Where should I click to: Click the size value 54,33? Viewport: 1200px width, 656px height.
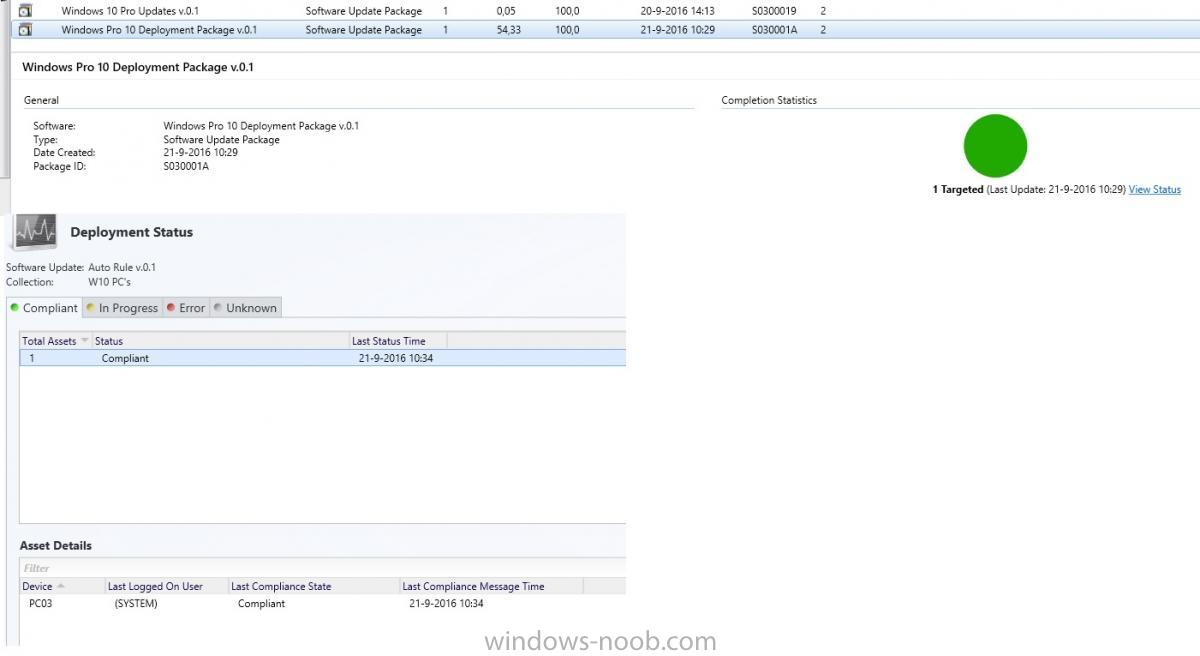[509, 30]
